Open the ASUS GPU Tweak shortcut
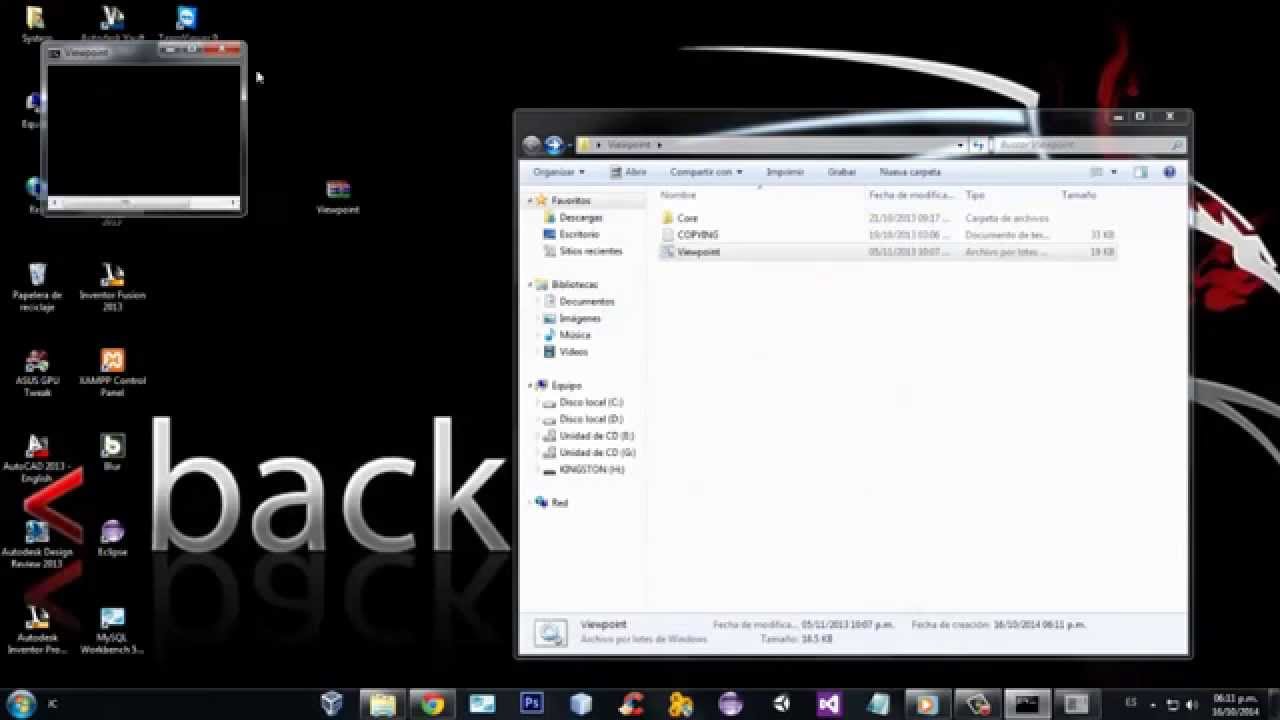The height and width of the screenshot is (720, 1280). [37, 372]
